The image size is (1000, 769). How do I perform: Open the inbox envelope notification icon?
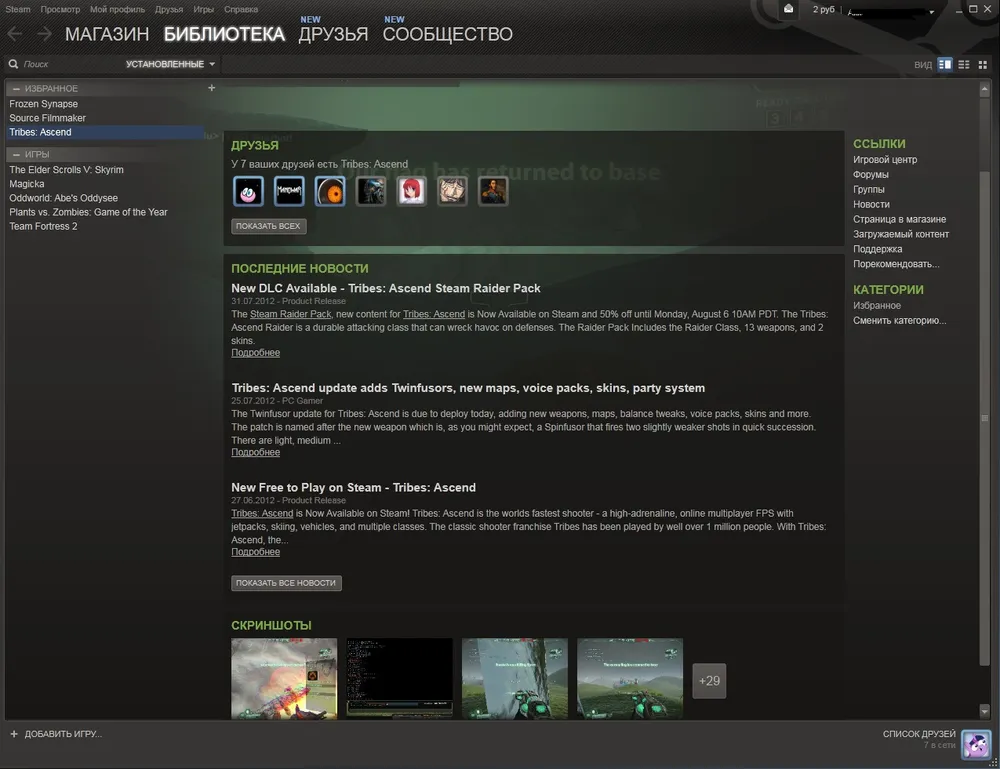(790, 9)
